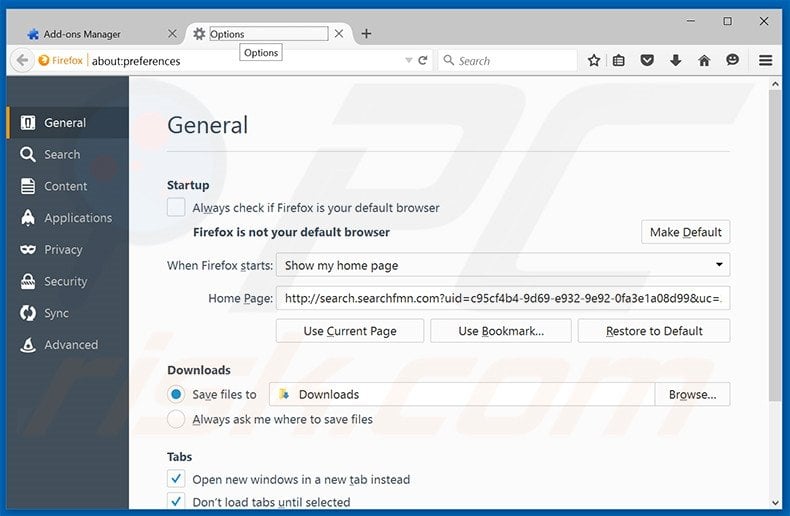
Task: Open a new tab with plus
Action: [x=366, y=34]
